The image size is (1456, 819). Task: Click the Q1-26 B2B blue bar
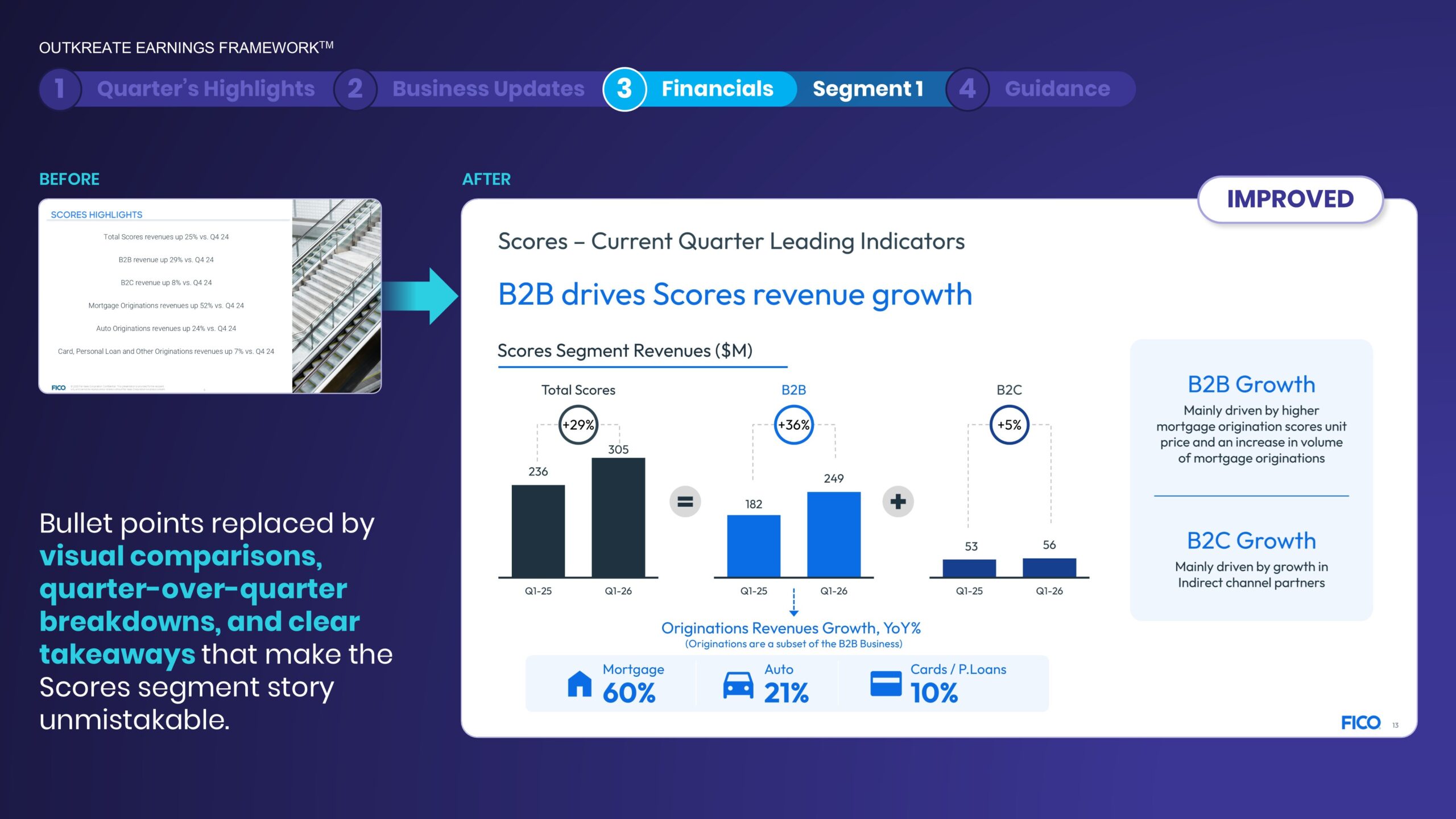834,535
